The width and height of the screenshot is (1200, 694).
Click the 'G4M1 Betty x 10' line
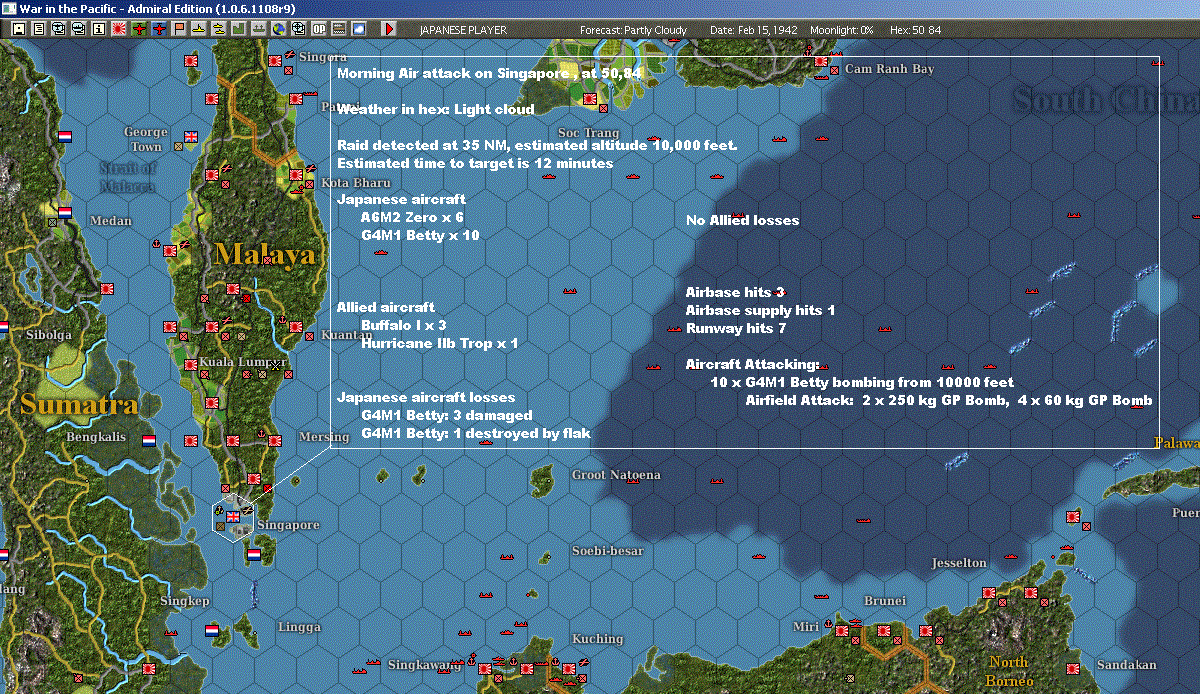coord(420,235)
